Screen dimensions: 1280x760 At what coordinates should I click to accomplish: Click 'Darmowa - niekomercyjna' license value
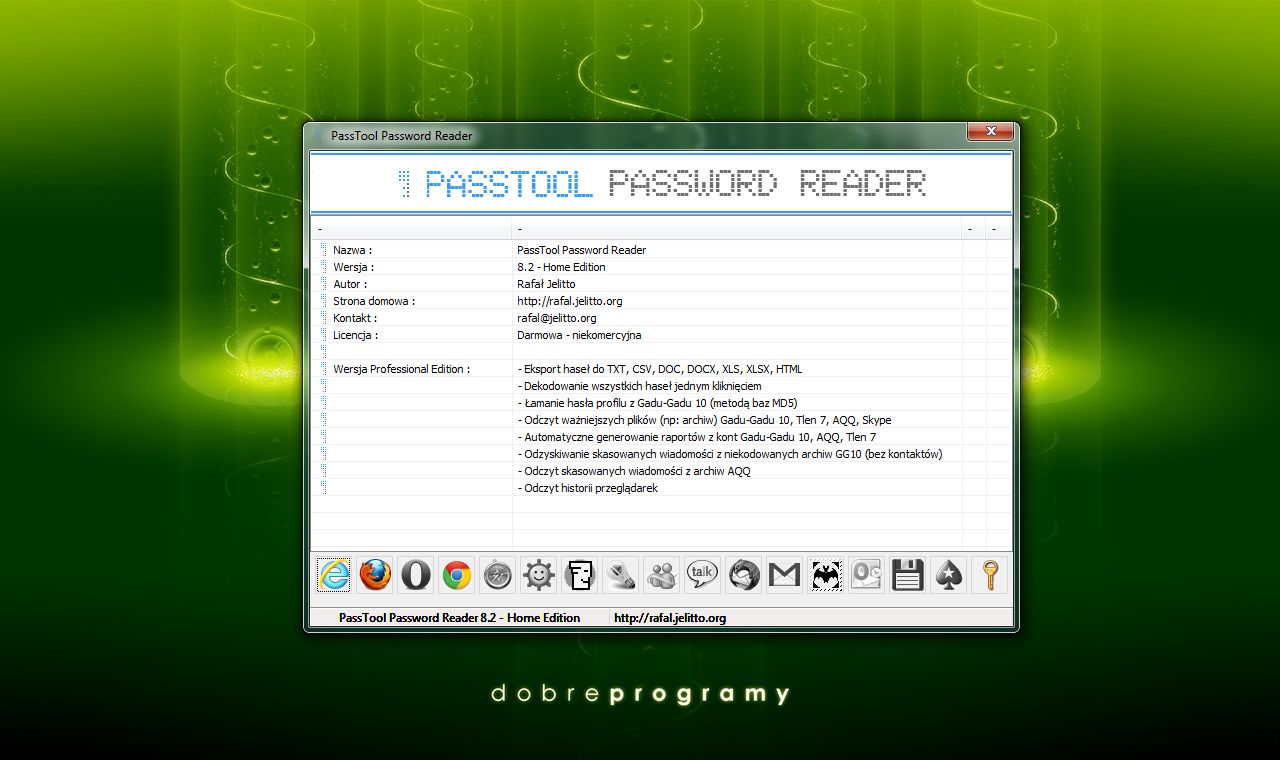click(x=579, y=335)
